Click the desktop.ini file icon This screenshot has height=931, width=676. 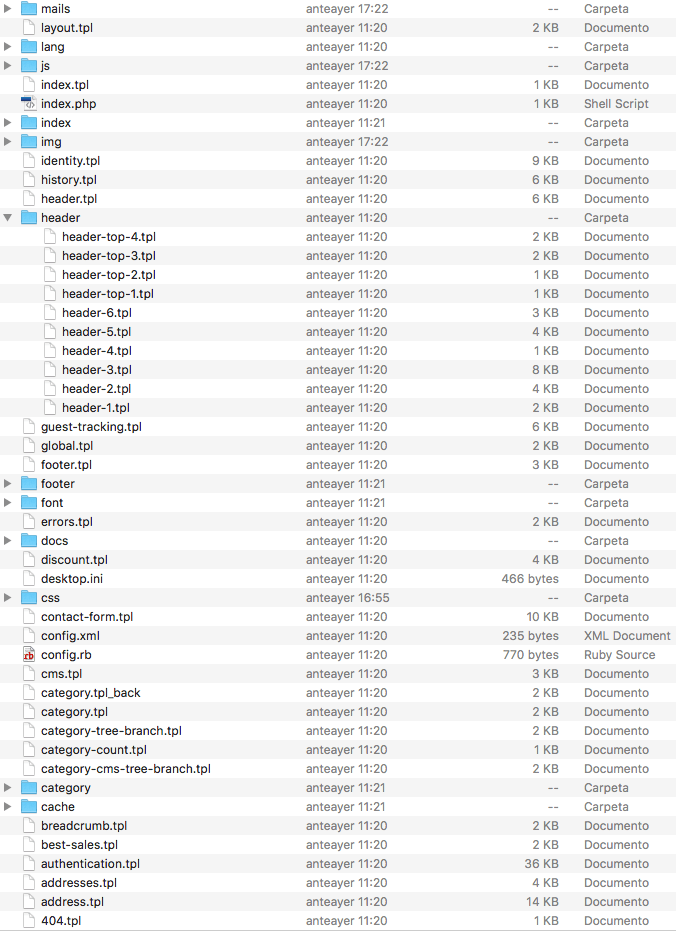pos(28,579)
